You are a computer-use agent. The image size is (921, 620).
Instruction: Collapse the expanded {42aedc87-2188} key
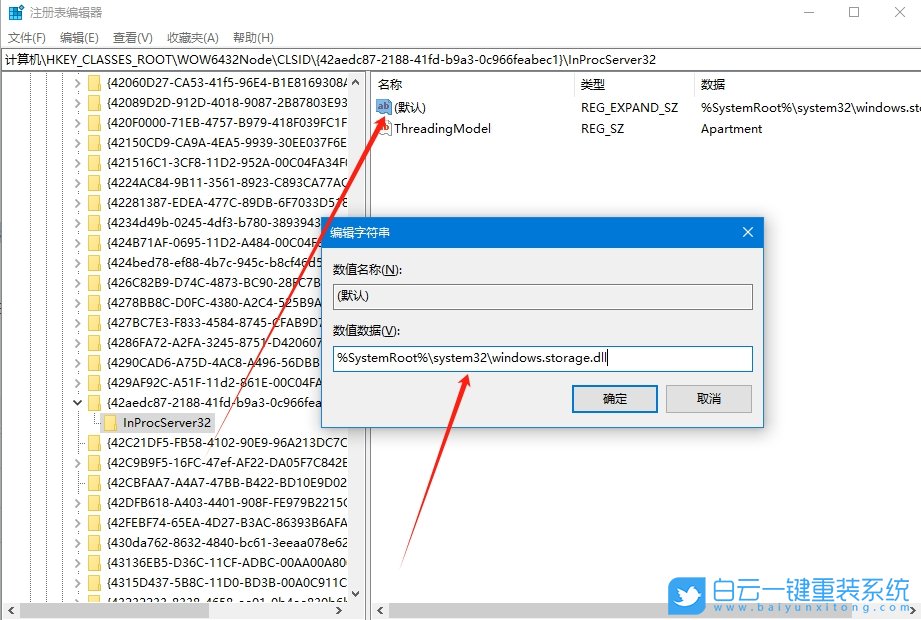point(78,402)
